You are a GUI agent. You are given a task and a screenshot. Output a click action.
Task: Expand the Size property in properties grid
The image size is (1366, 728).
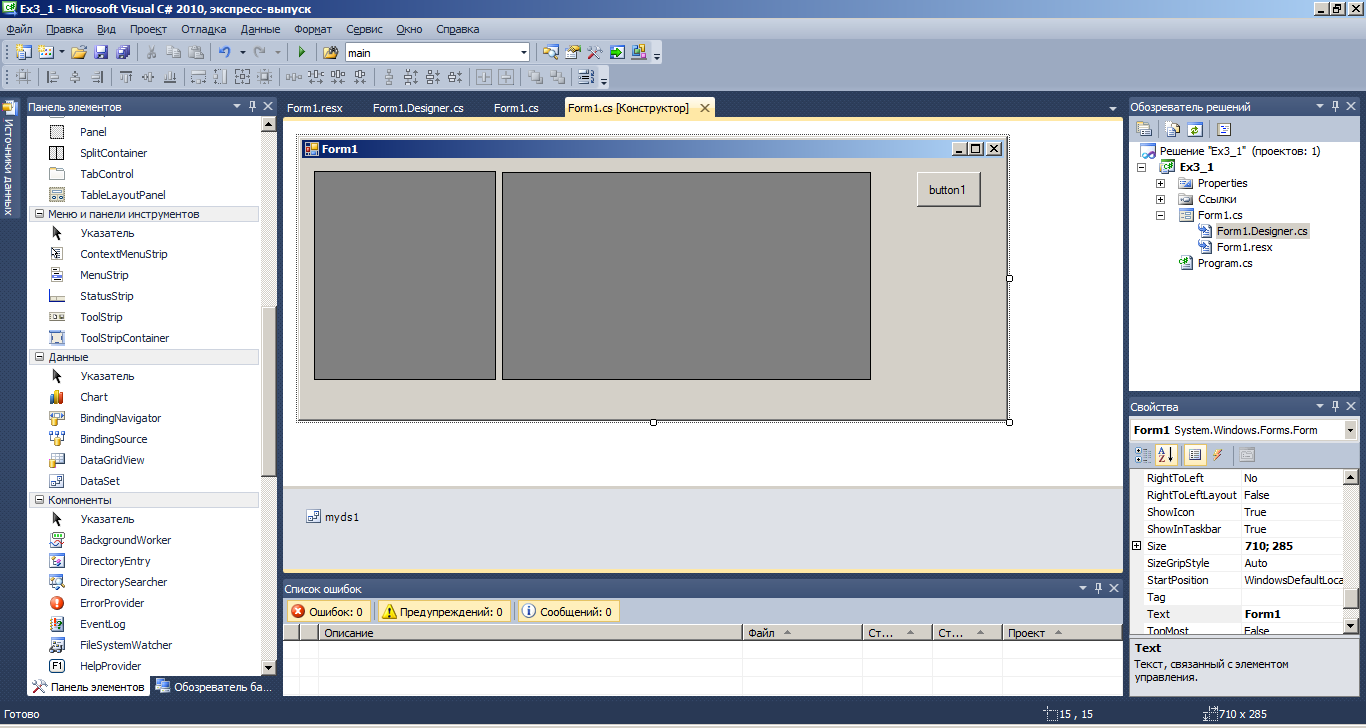point(1136,546)
